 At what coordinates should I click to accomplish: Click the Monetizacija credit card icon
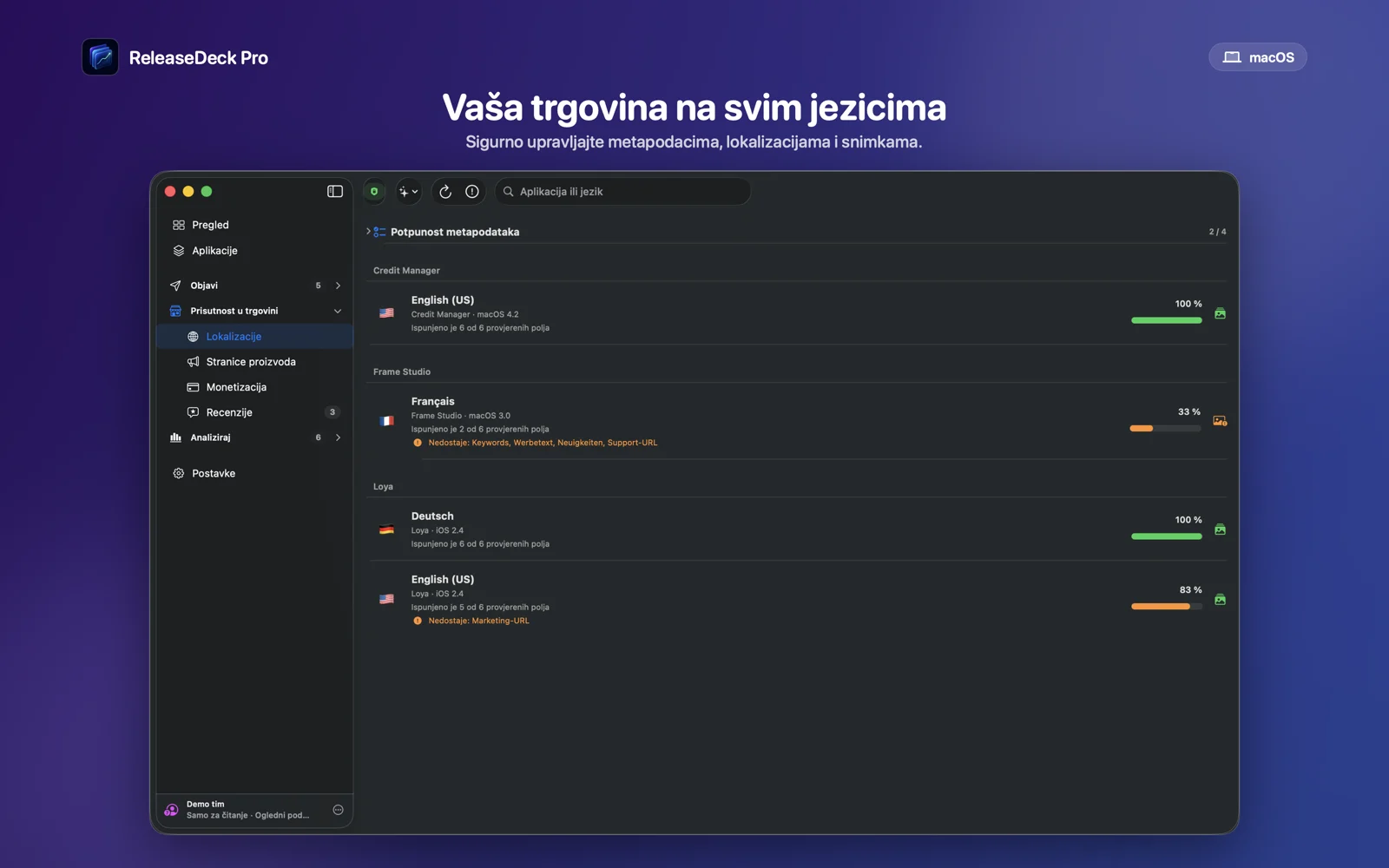click(193, 387)
